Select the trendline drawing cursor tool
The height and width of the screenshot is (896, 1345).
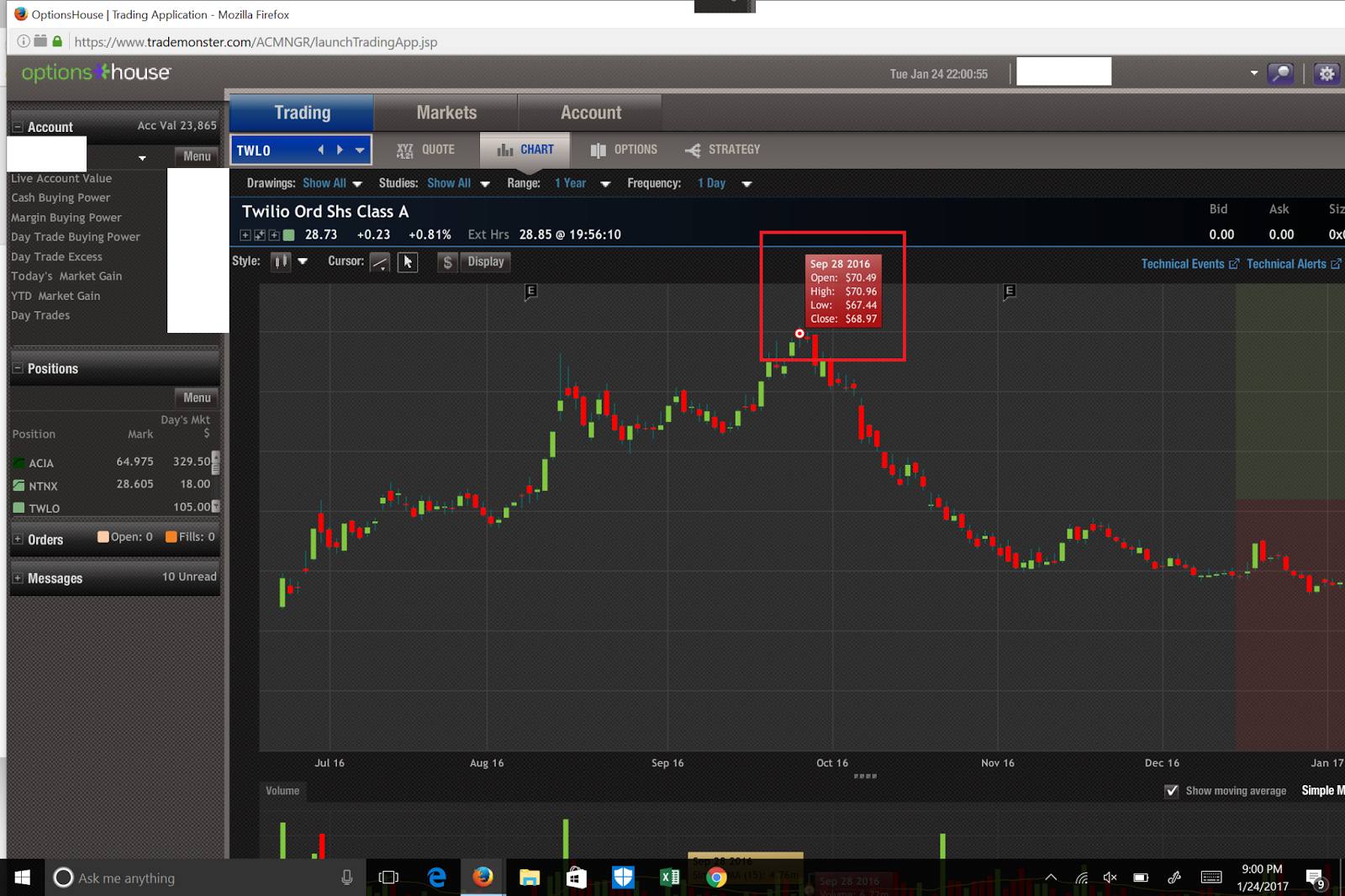380,262
